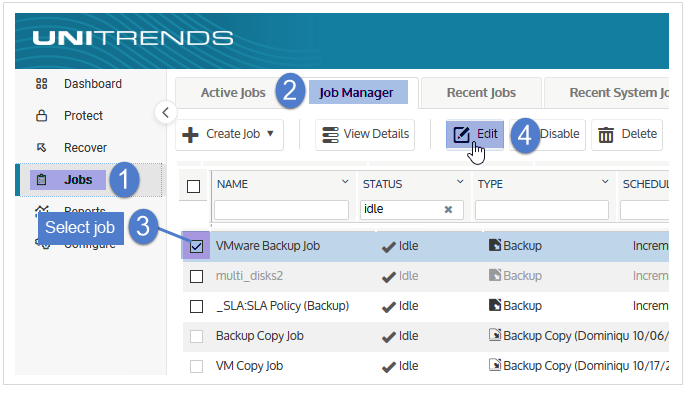Viewport: 698px width, 401px height.
Task: Open the TYPE column dropdown chevron
Action: (605, 182)
